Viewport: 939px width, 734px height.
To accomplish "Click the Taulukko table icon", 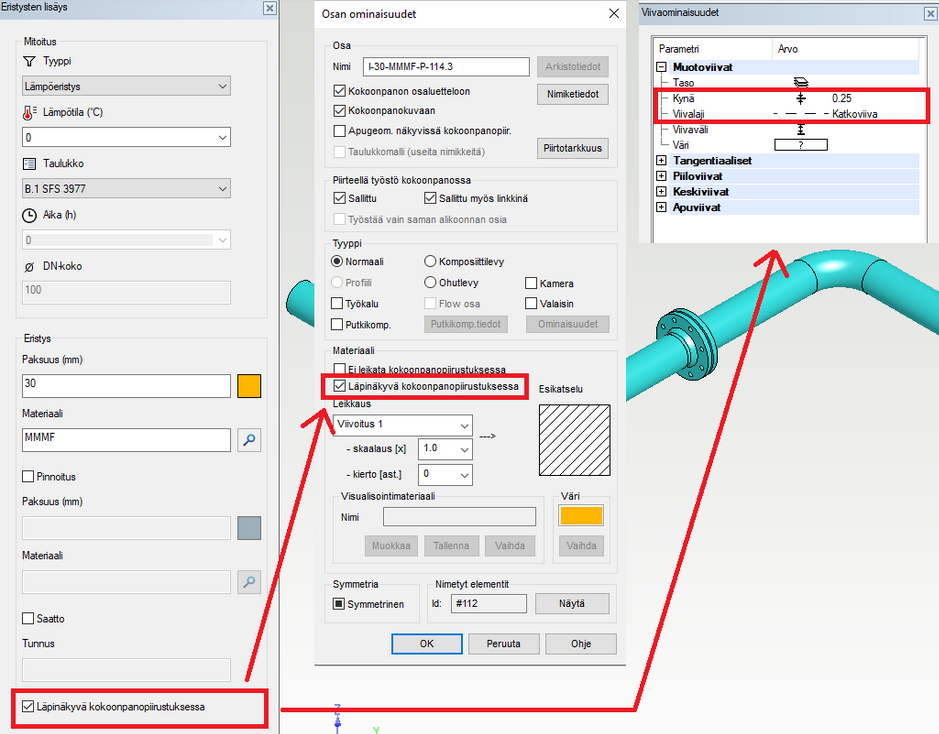I will pos(29,163).
